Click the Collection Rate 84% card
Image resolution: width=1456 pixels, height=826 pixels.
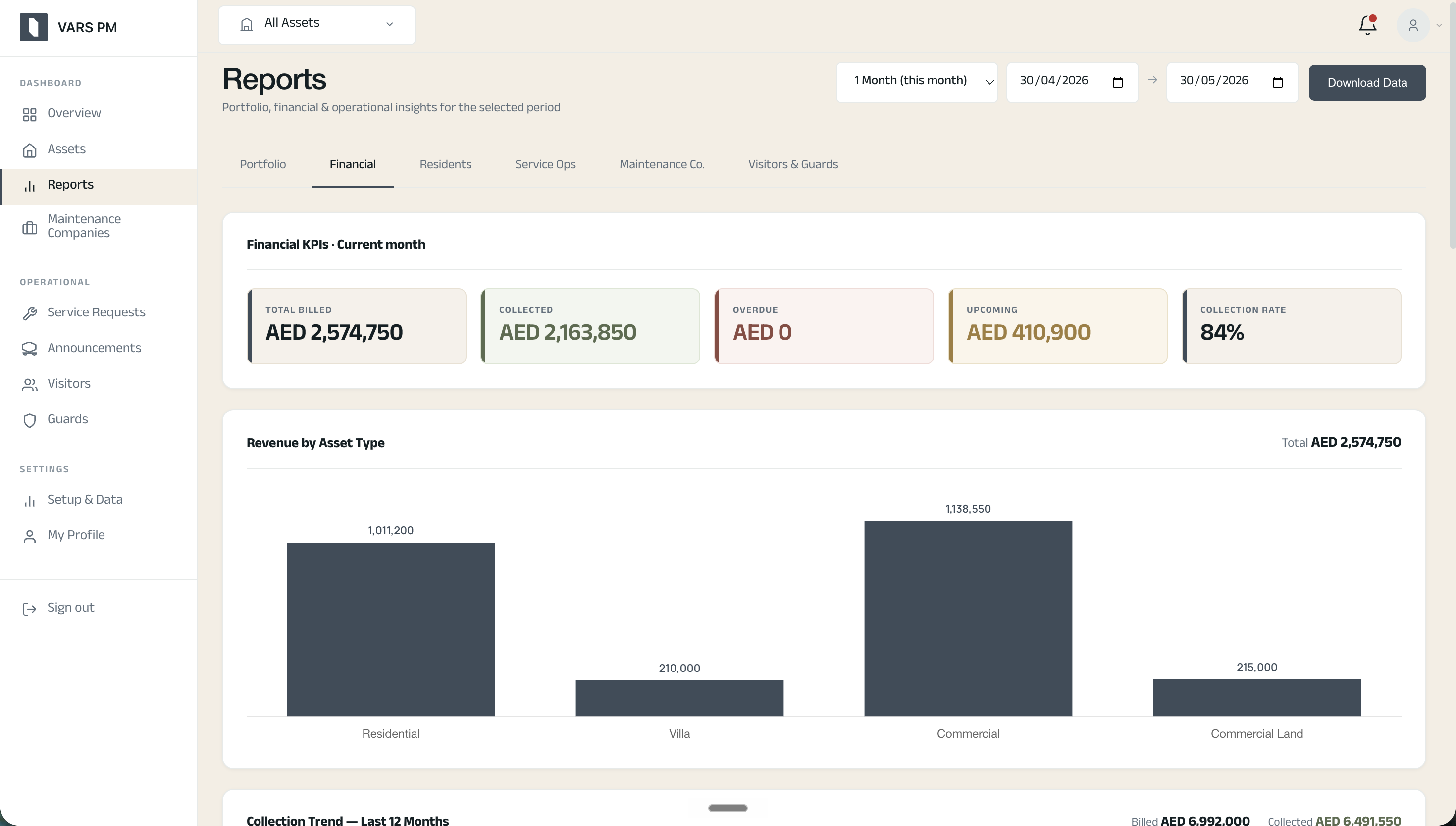click(x=1291, y=326)
